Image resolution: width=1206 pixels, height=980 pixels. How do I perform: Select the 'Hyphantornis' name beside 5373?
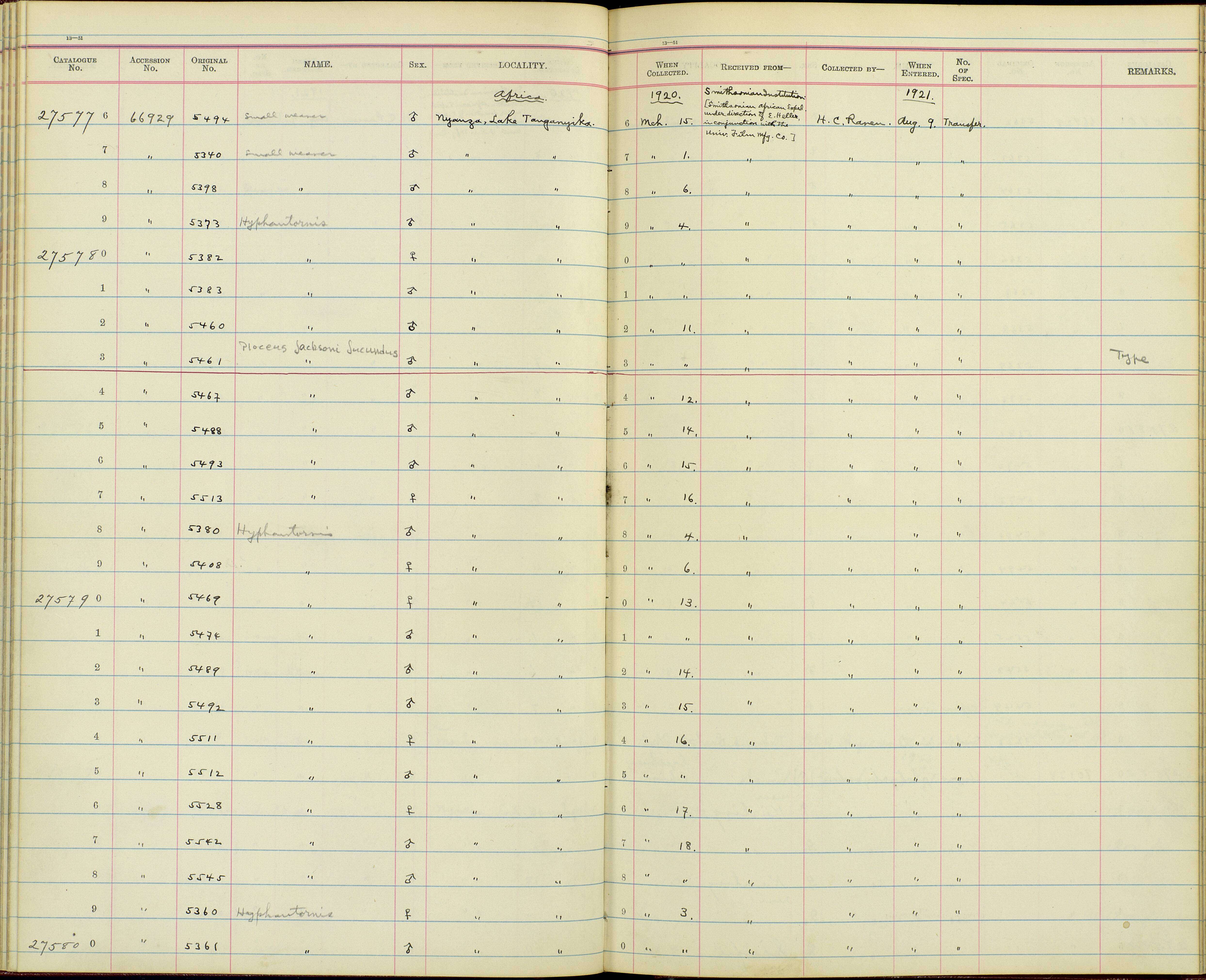pos(283,223)
